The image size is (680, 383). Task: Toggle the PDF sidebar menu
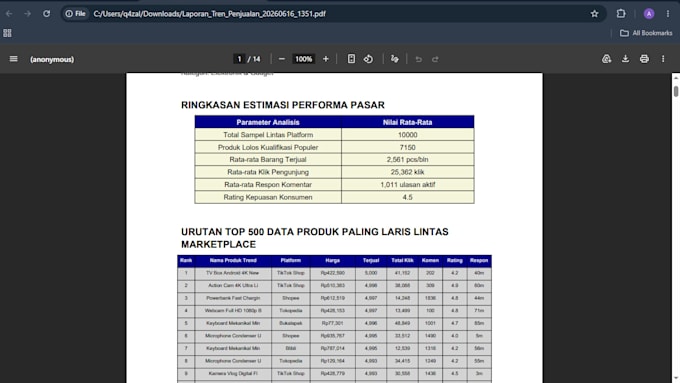13,59
